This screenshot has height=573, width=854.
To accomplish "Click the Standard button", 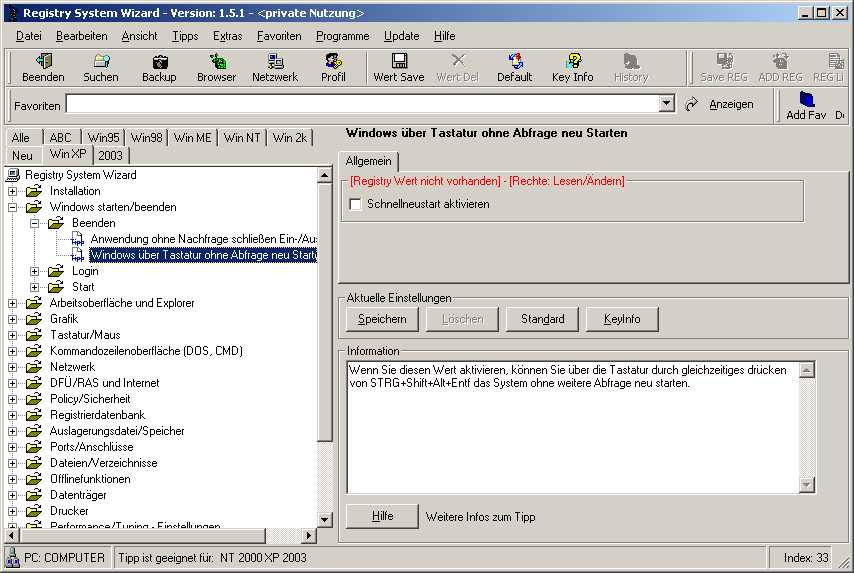I will point(542,319).
